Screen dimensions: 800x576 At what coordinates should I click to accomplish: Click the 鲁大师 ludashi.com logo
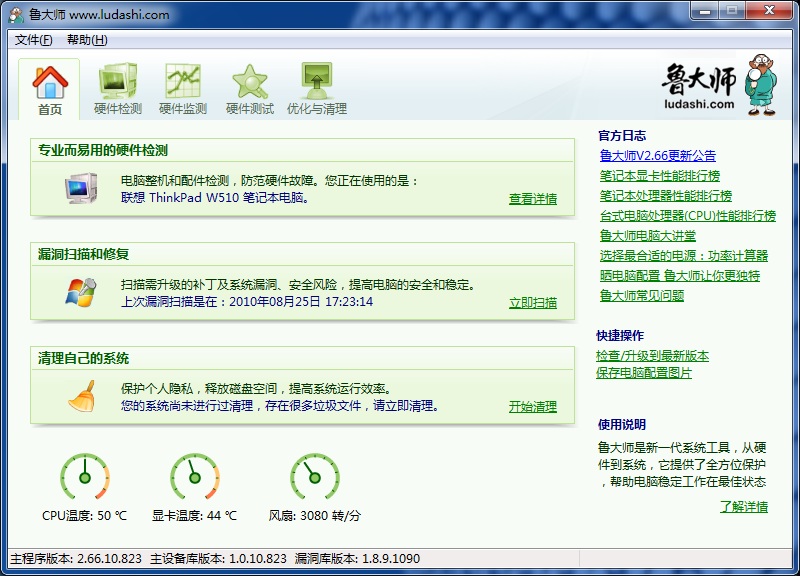click(699, 86)
